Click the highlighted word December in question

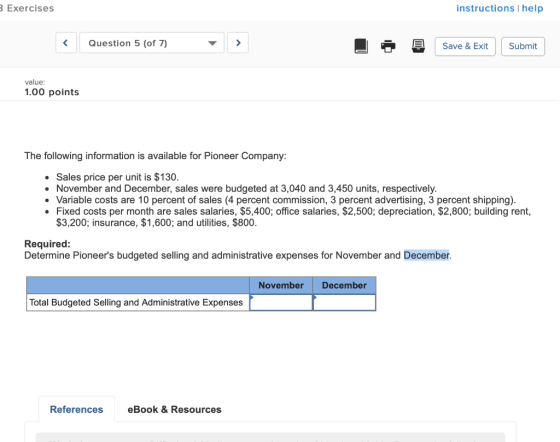click(x=426, y=255)
